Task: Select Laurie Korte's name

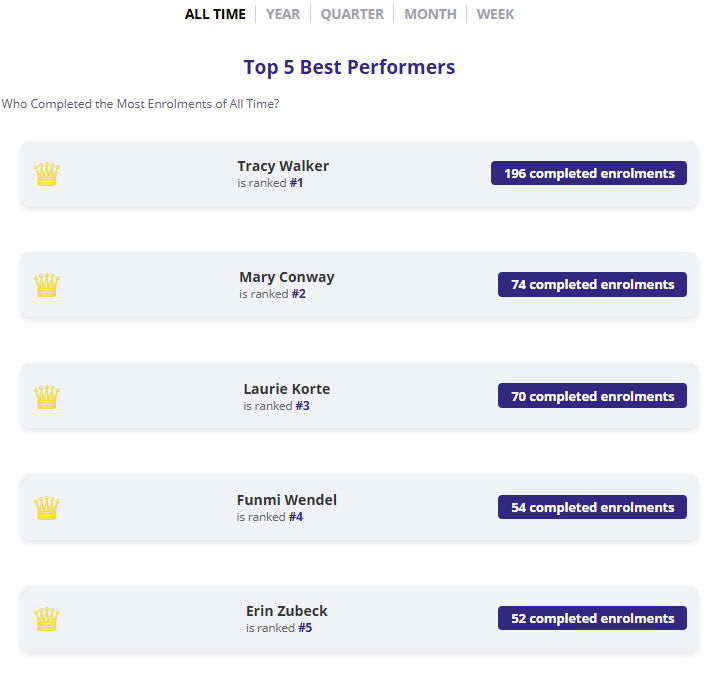Action: 287,389
